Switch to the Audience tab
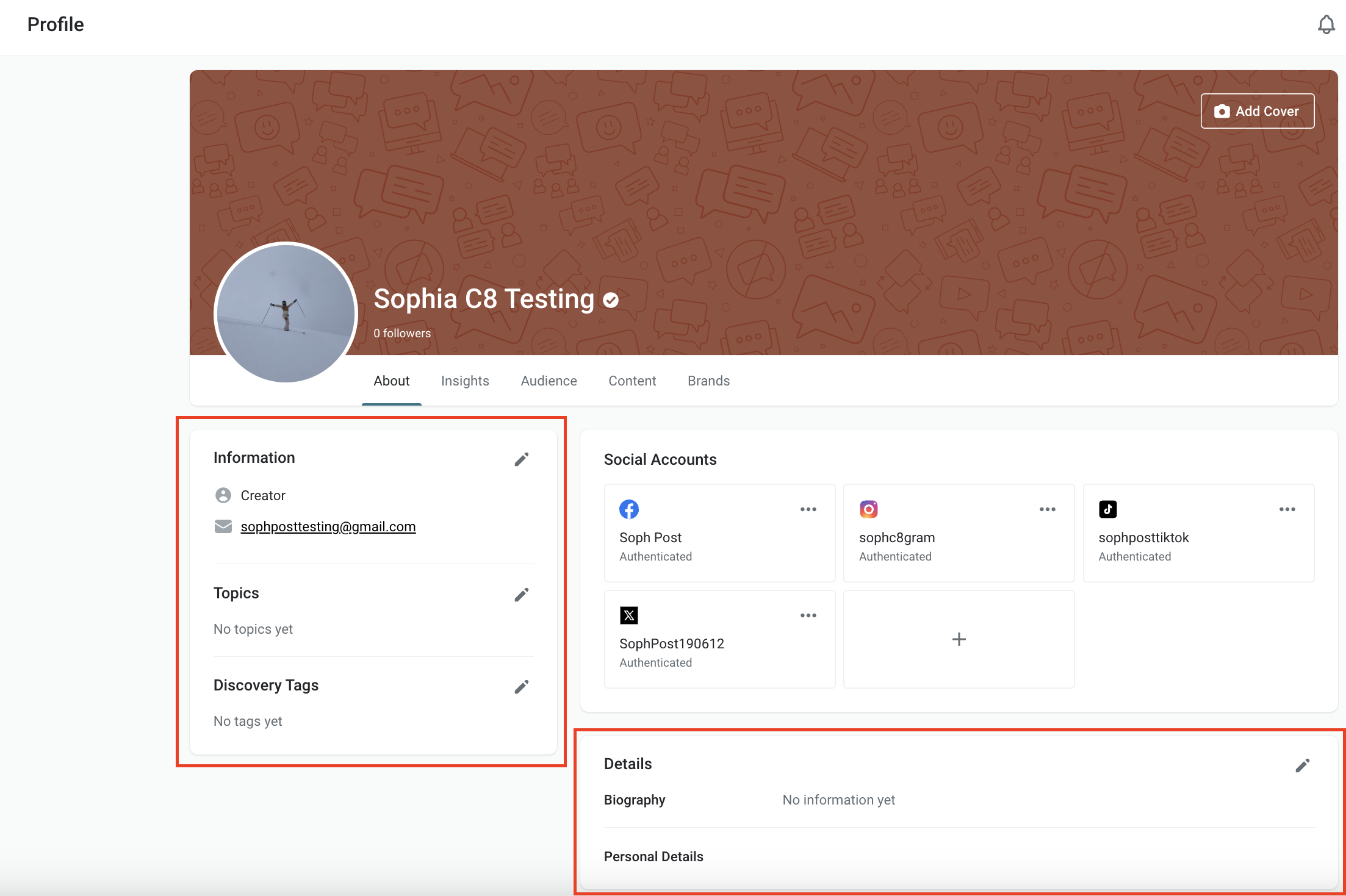Image resolution: width=1346 pixels, height=896 pixels. [549, 381]
